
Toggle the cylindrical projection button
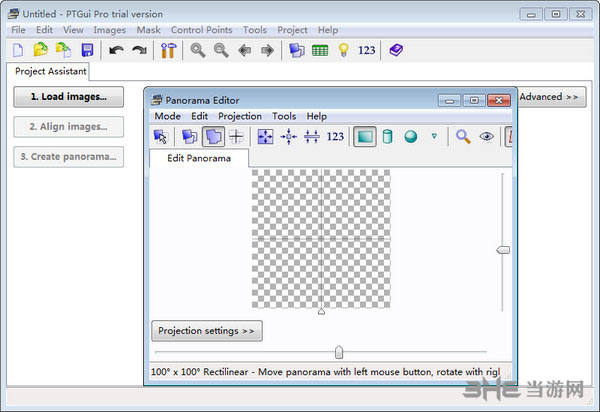pos(388,137)
